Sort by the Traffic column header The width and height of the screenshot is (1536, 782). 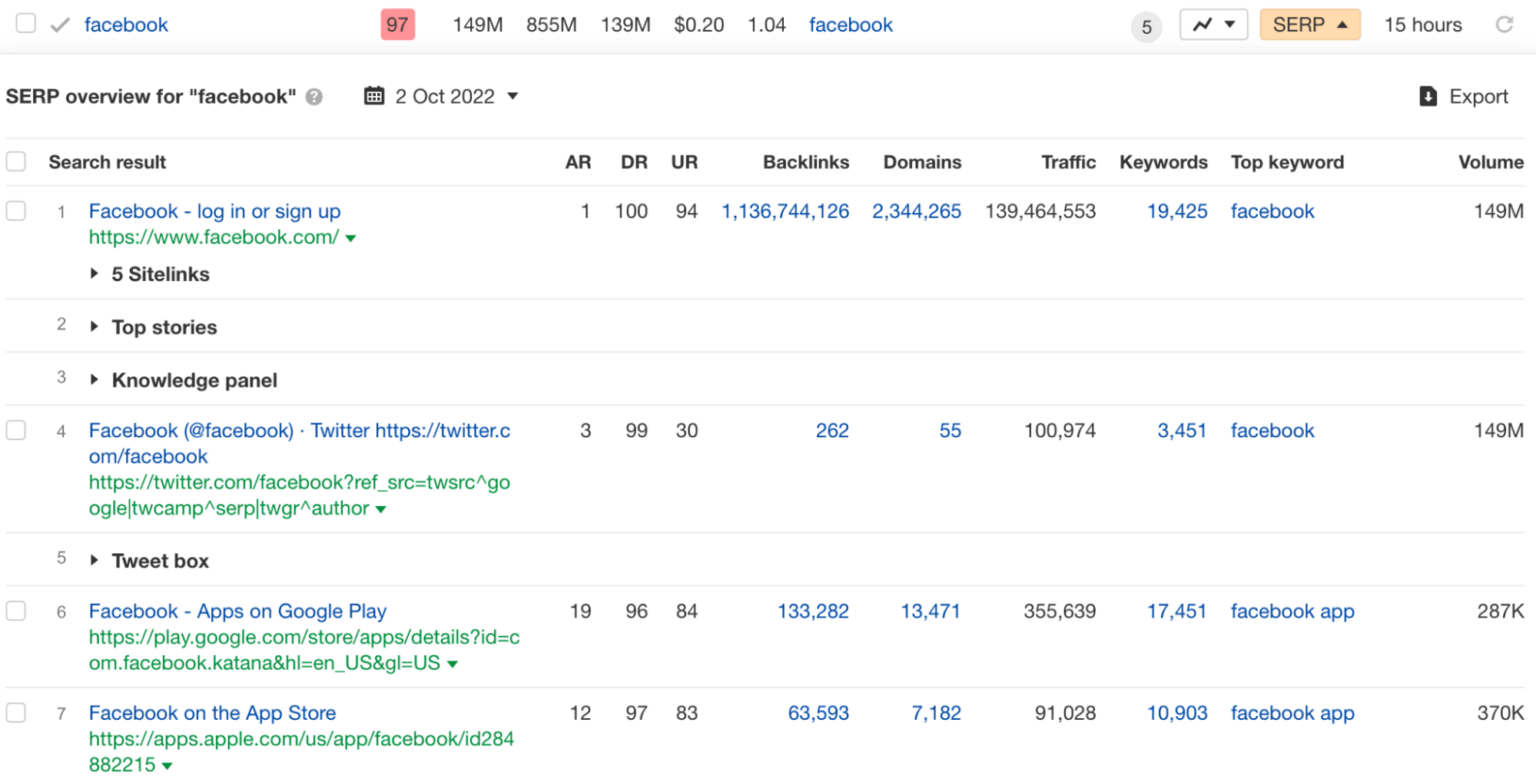(1067, 162)
